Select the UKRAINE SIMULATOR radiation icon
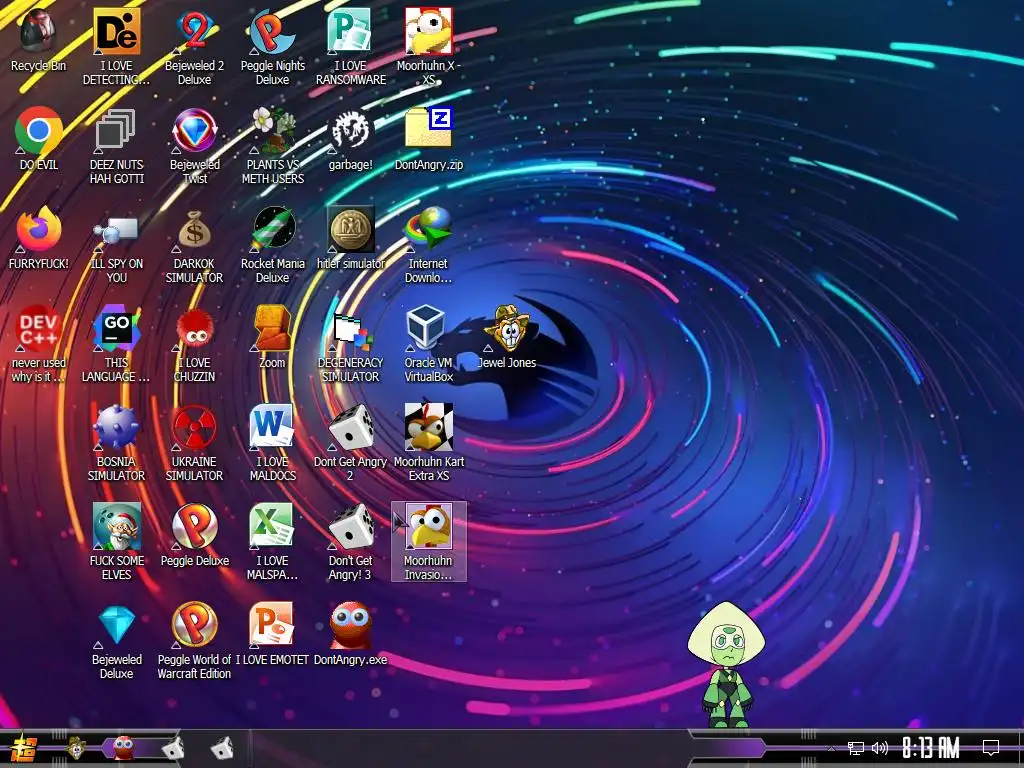Viewport: 1024px width, 768px height. click(x=195, y=443)
